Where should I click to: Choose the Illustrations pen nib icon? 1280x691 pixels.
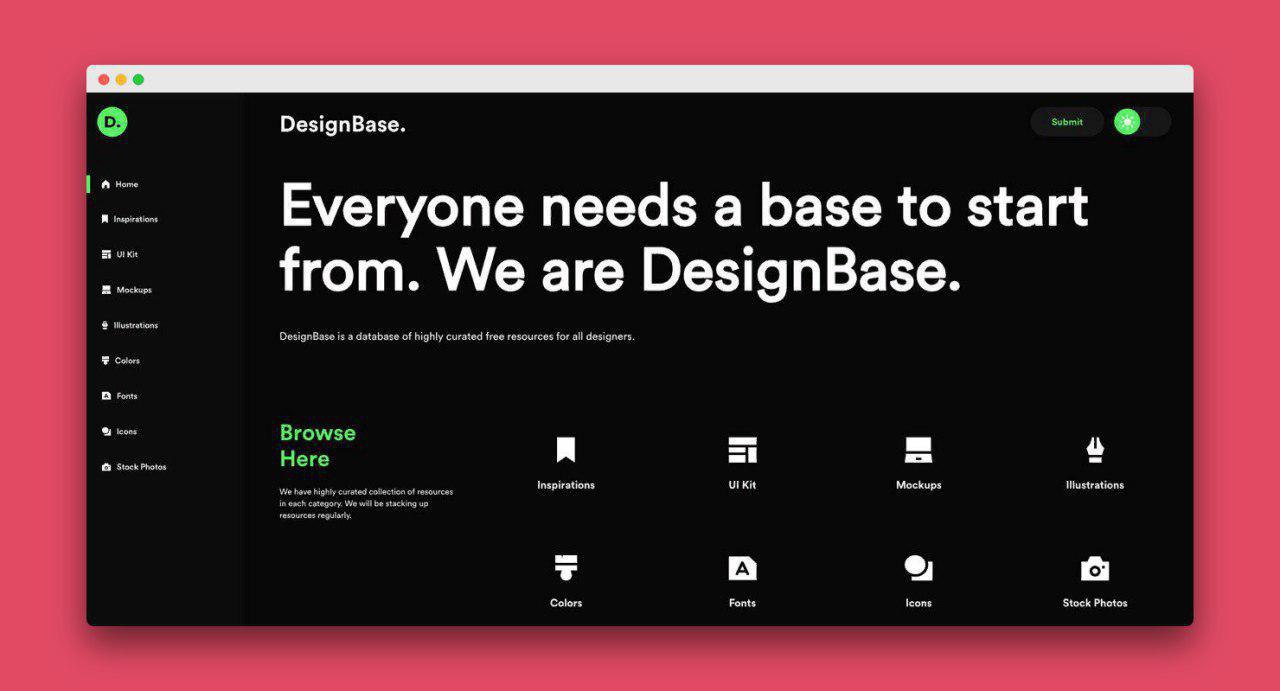pos(1095,450)
